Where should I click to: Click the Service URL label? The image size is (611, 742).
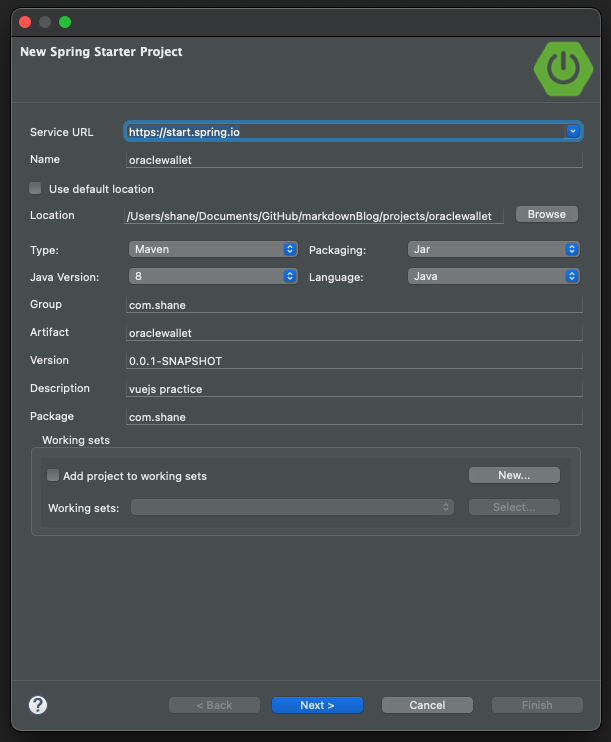coord(62,132)
